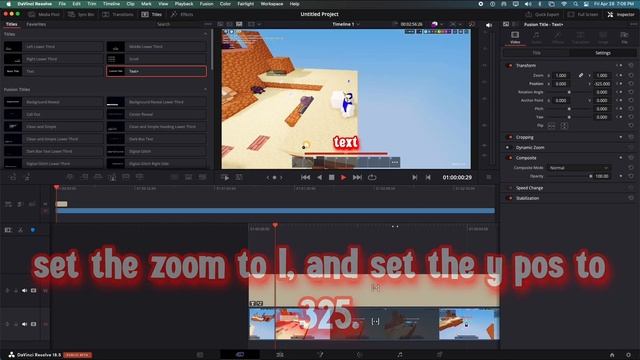Screen dimensions: 640x360
Task: Click the red Play button
Action: pyautogui.click(x=344, y=178)
